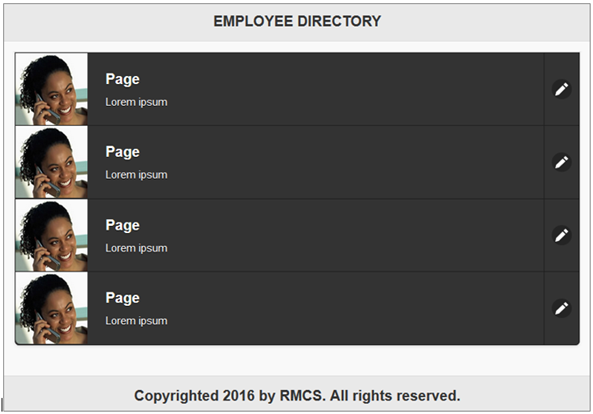Click the Copyrighted 2016 by RMCS footer text
This screenshot has height=414, width=593.
(297, 396)
